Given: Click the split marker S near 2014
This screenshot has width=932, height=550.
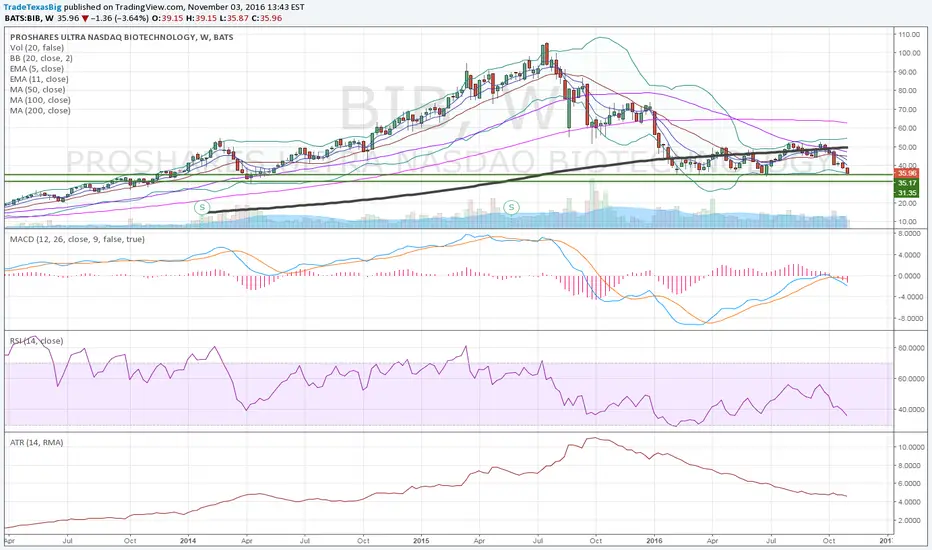Looking at the screenshot, I should [202, 208].
